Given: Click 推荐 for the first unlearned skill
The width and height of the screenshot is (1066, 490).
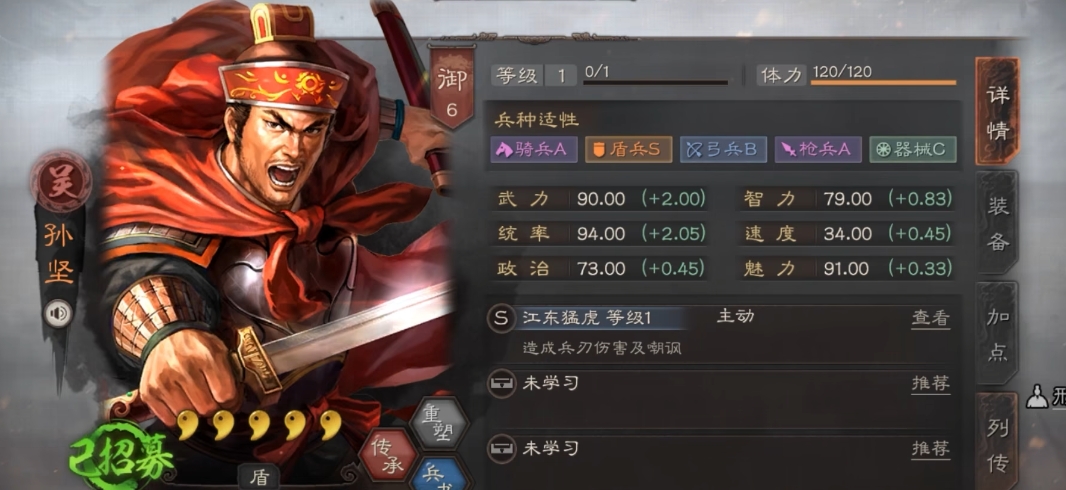Looking at the screenshot, I should (x=930, y=383).
